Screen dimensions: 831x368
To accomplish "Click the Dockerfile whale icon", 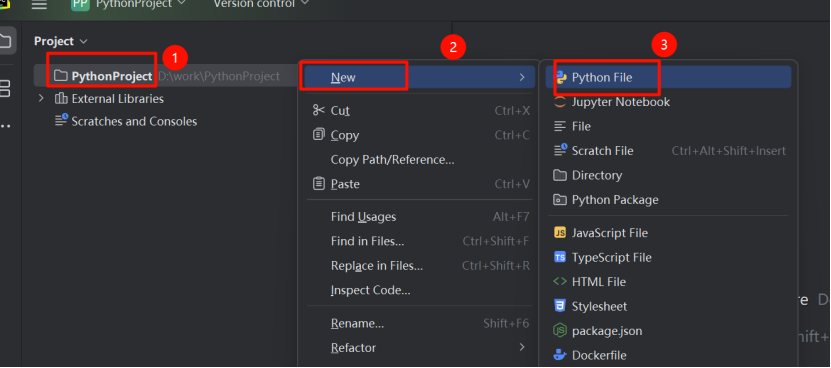I will 560,354.
